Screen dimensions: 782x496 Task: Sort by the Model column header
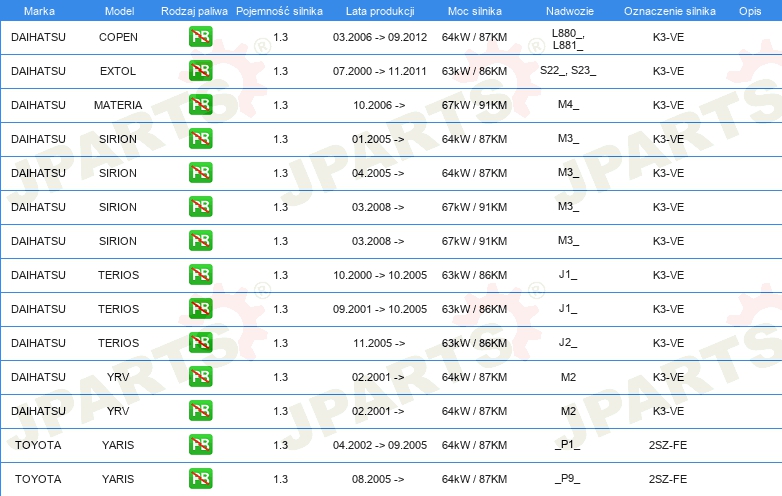(119, 11)
